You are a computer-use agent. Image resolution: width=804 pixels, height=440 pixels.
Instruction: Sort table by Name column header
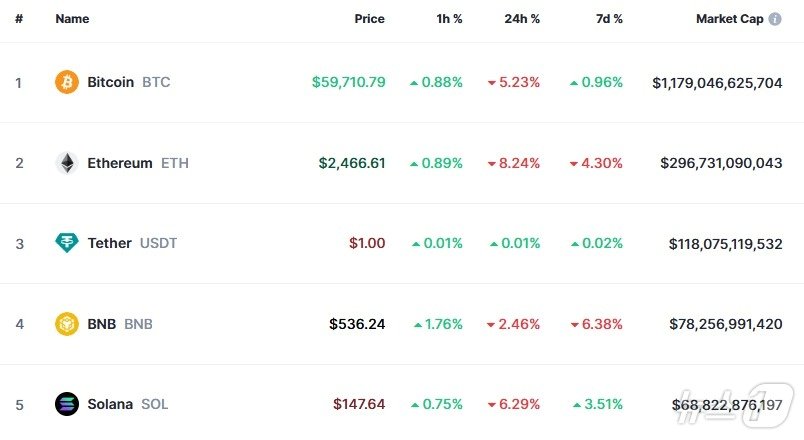pos(72,19)
